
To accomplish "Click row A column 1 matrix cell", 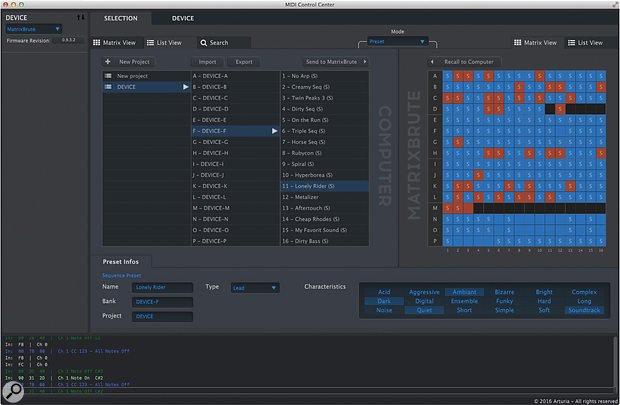I will 448,76.
